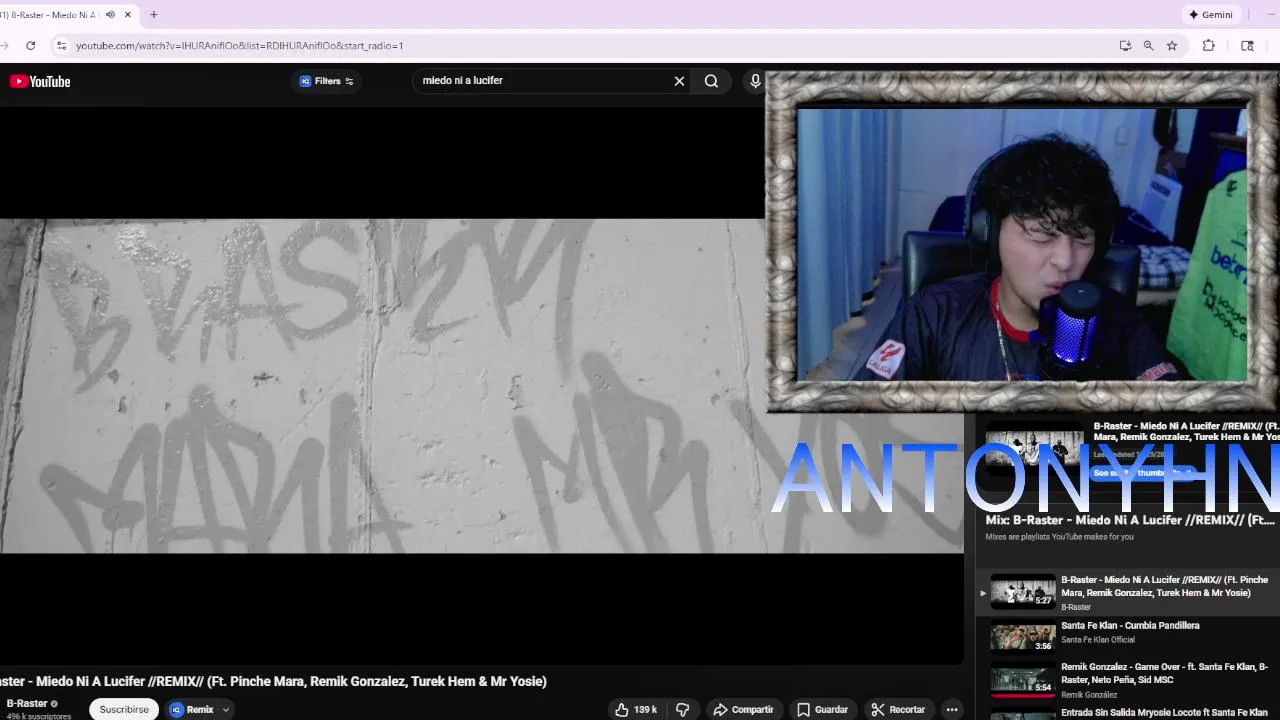
Task: Click the install app icon in the address bar
Action: click(x=1125, y=45)
